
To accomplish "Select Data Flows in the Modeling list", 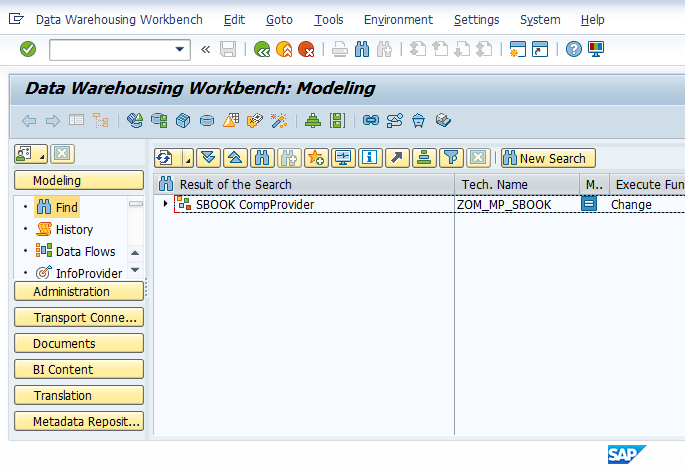I will point(76,252).
